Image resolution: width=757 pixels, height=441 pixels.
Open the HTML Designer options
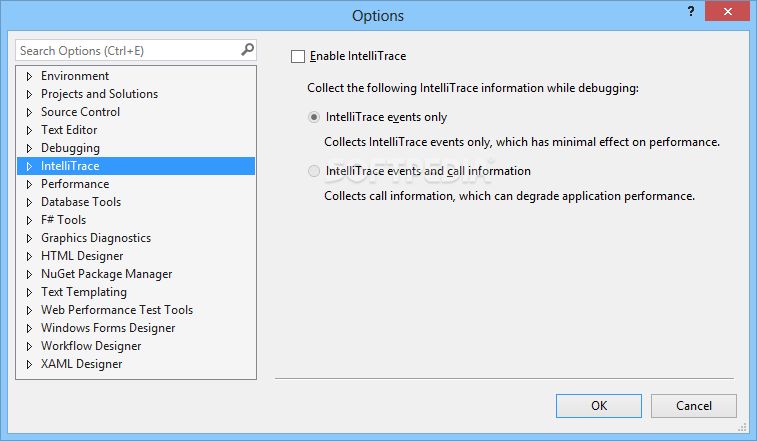[x=82, y=256]
